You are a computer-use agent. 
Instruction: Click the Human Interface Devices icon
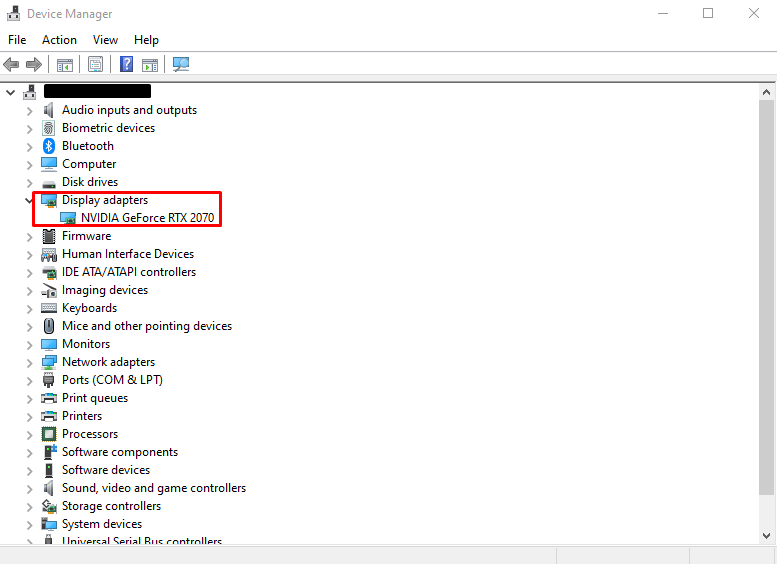click(x=49, y=255)
